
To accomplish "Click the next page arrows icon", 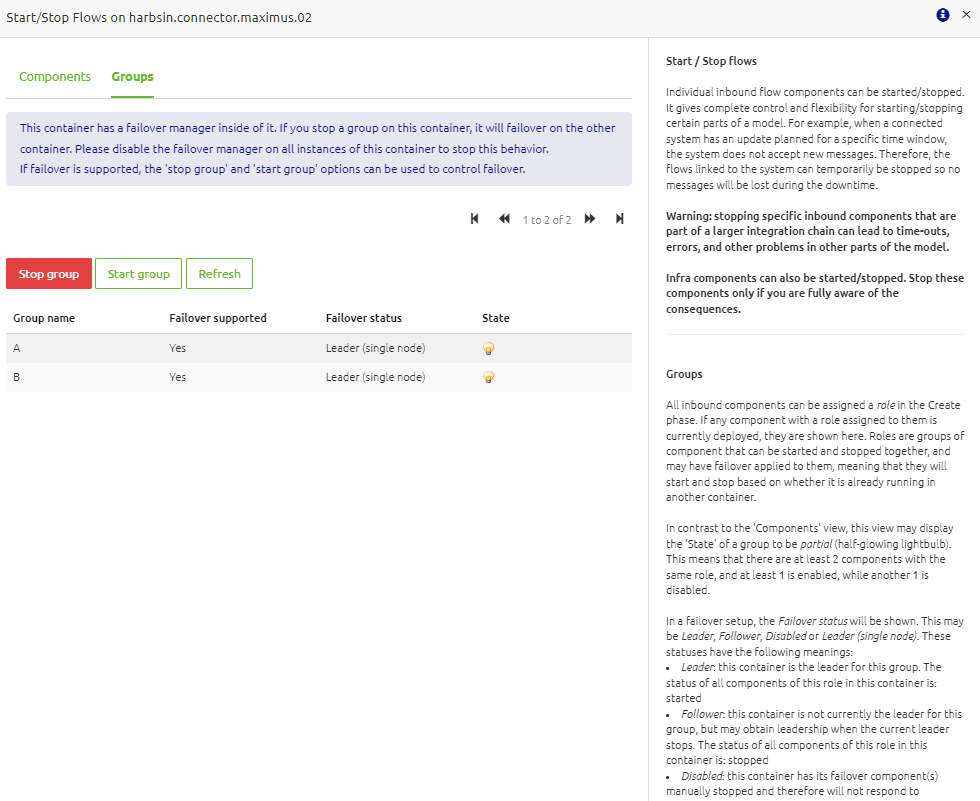I will (x=589, y=218).
